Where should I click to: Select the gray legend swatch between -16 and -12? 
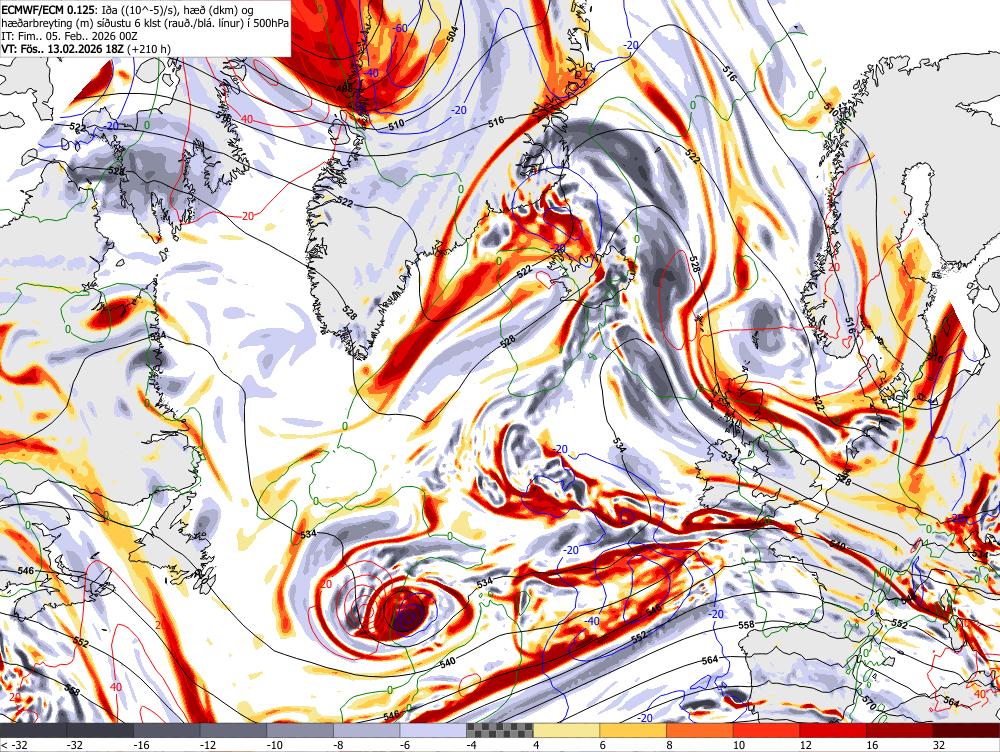pyautogui.click(x=166, y=730)
